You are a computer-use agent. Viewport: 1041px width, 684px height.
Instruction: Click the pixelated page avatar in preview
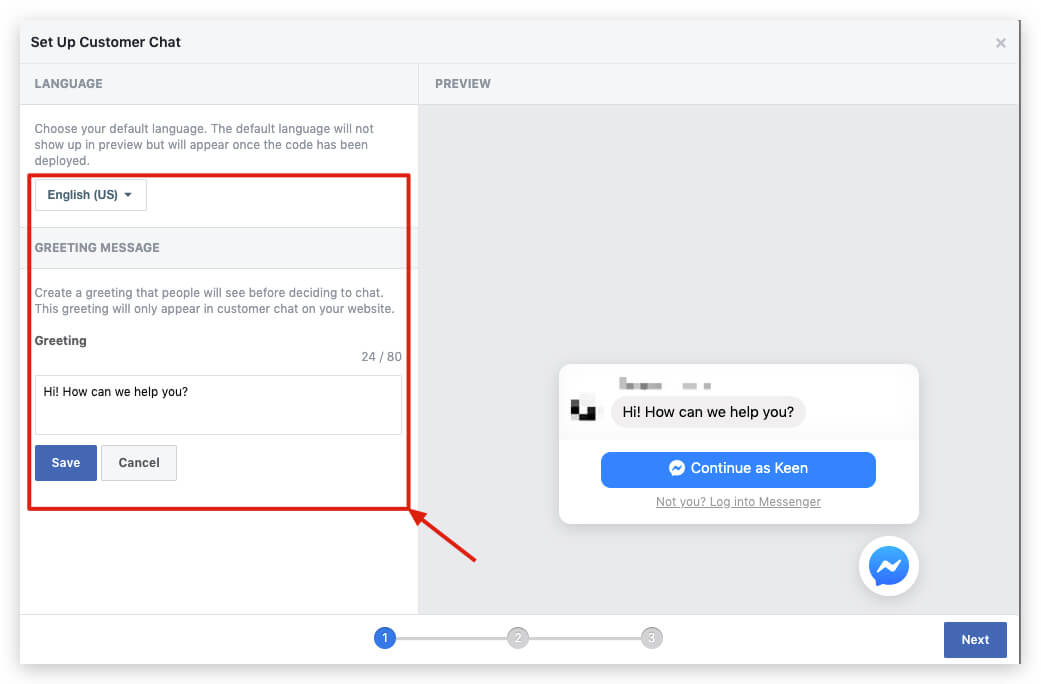point(583,411)
